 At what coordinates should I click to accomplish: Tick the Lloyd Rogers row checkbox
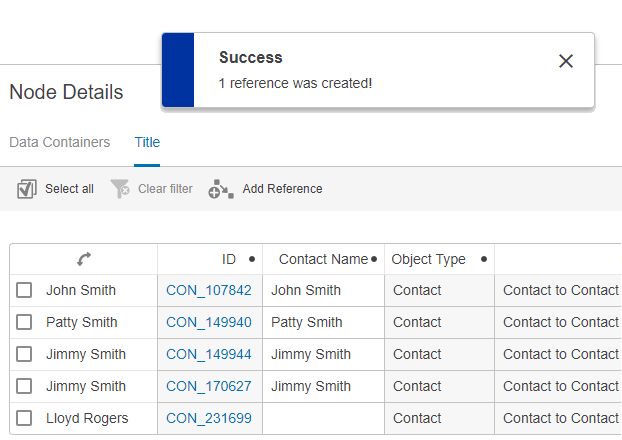click(x=24, y=419)
